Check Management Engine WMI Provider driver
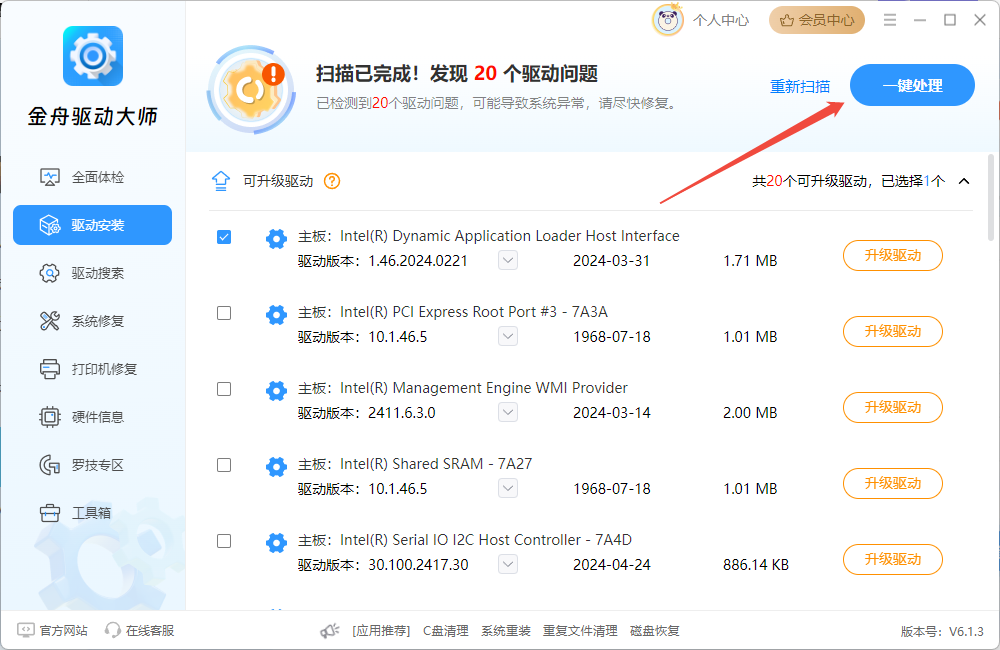 [224, 389]
